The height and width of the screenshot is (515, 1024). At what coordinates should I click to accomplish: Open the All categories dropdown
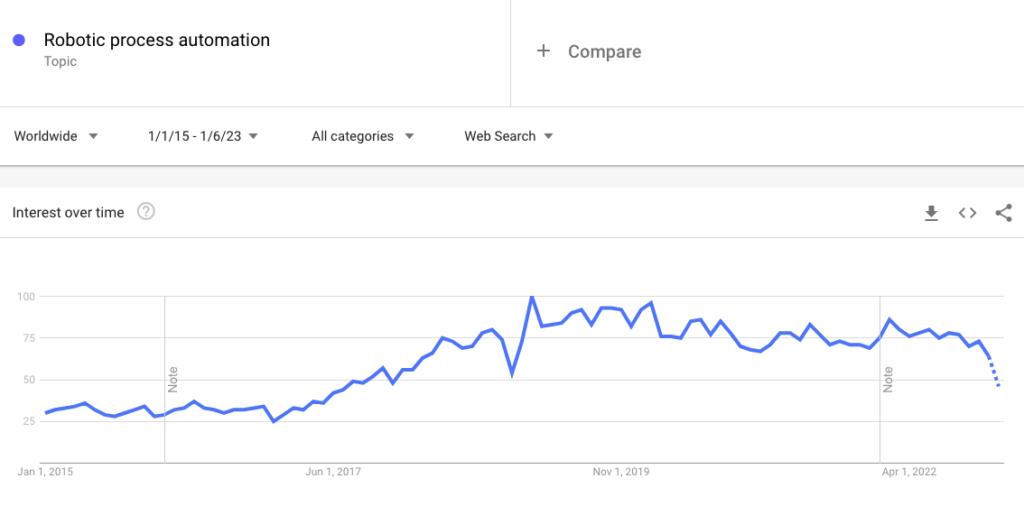(363, 136)
